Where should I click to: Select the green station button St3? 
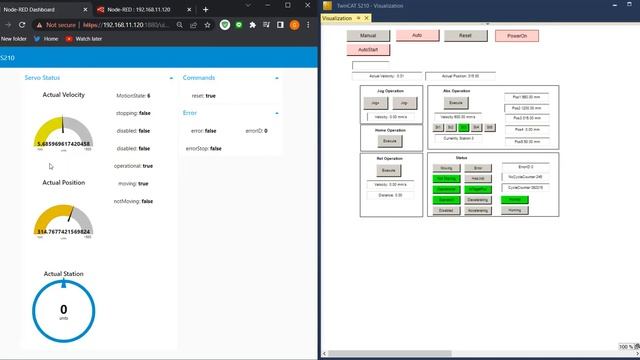click(x=464, y=128)
